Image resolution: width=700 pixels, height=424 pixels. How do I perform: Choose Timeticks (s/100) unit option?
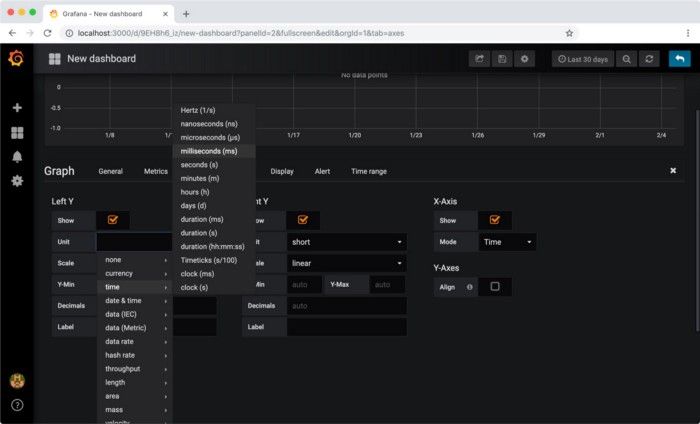click(x=214, y=260)
